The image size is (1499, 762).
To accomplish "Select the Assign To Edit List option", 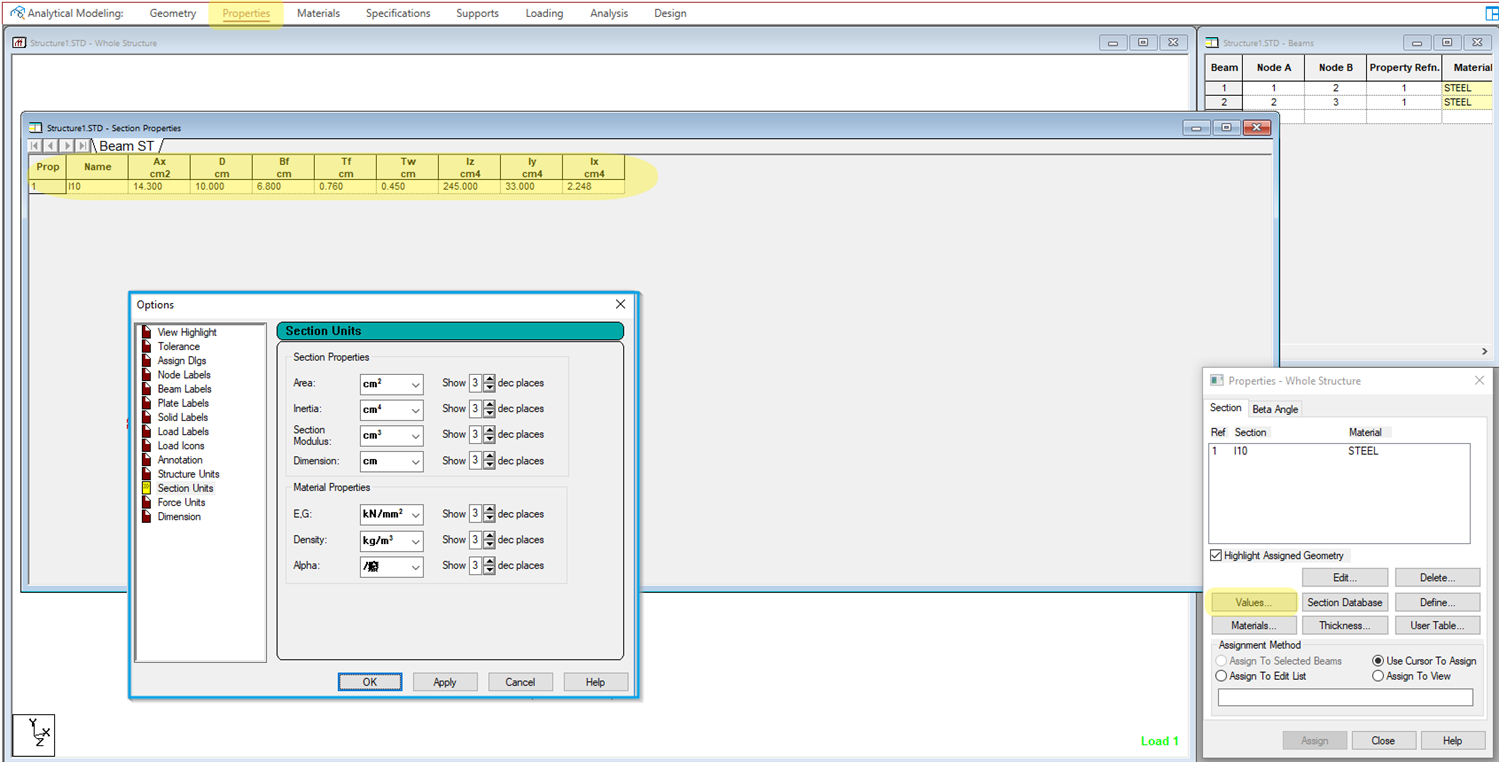I will coord(1221,676).
